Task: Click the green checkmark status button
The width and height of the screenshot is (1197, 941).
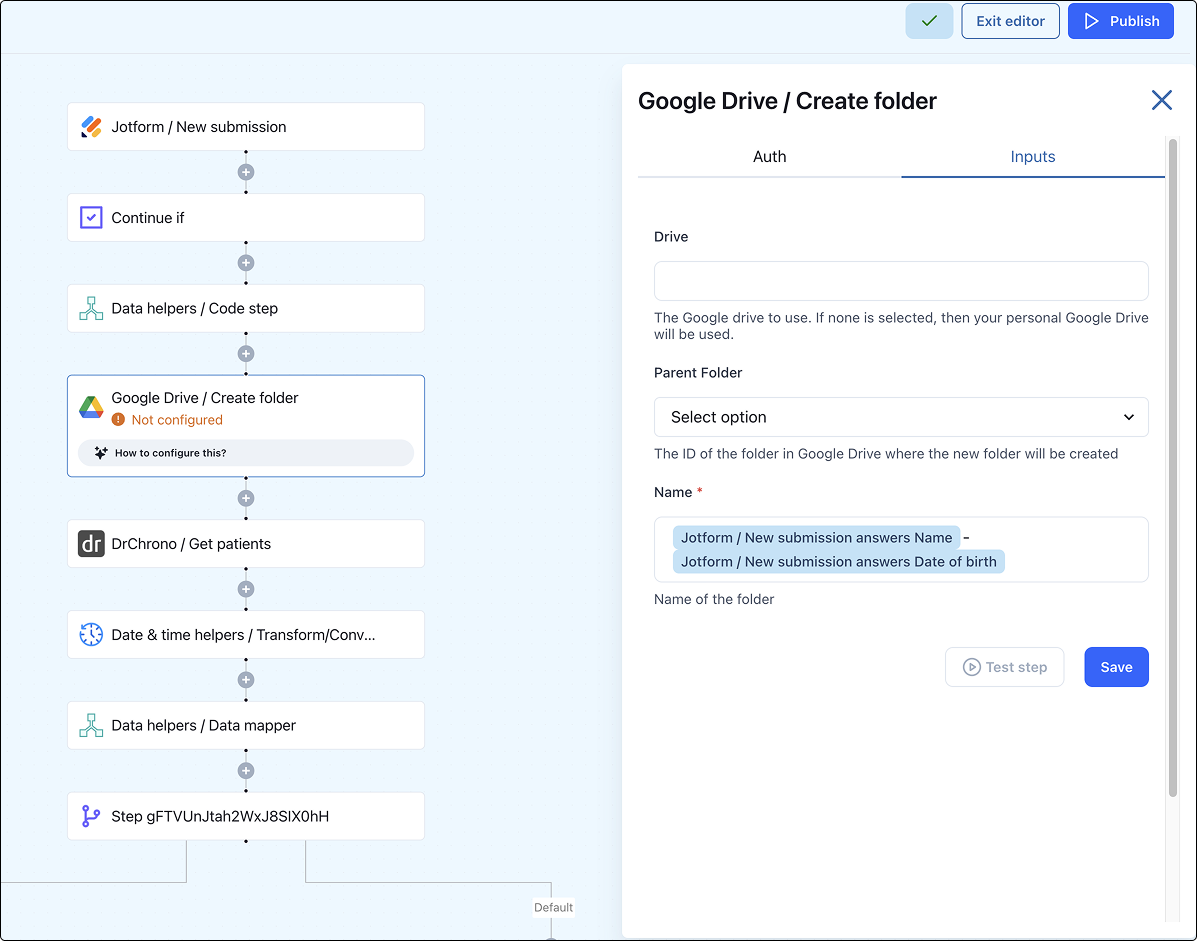Action: (x=929, y=21)
